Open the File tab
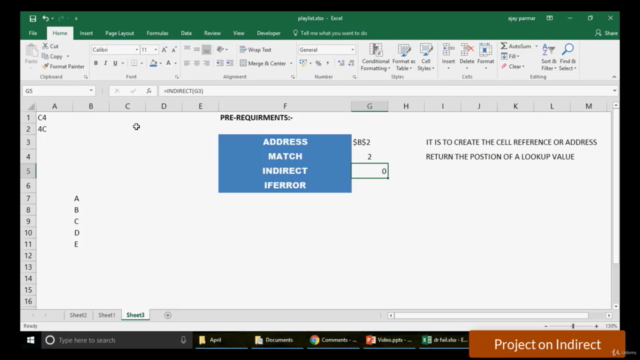This screenshot has width=640, height=360. 33,33
